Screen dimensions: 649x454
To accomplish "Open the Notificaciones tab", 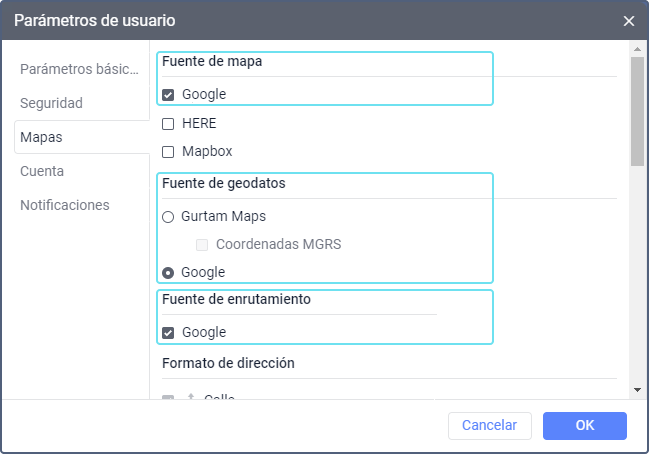I will click(65, 205).
